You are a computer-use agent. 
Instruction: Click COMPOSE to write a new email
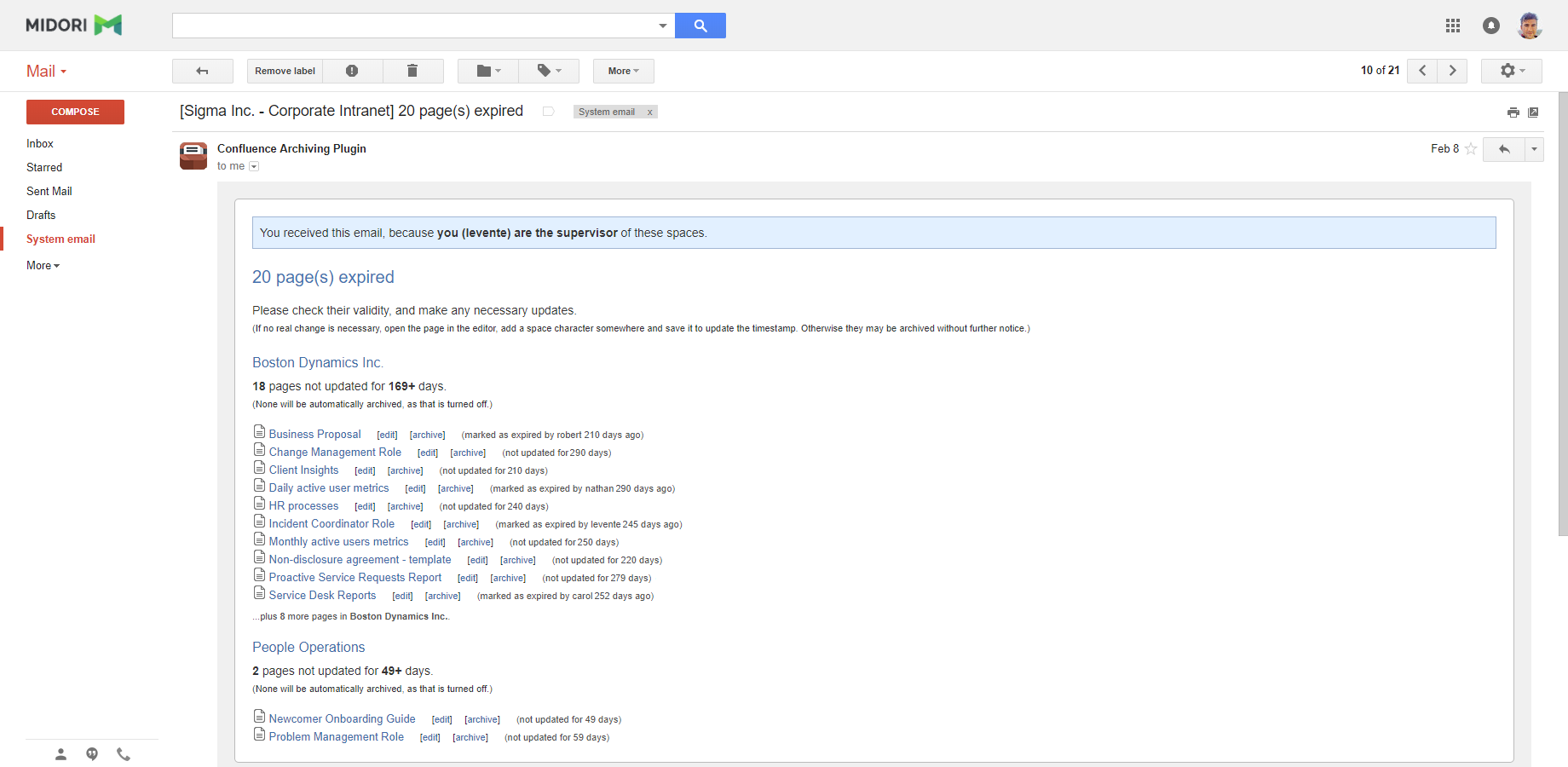pyautogui.click(x=75, y=112)
